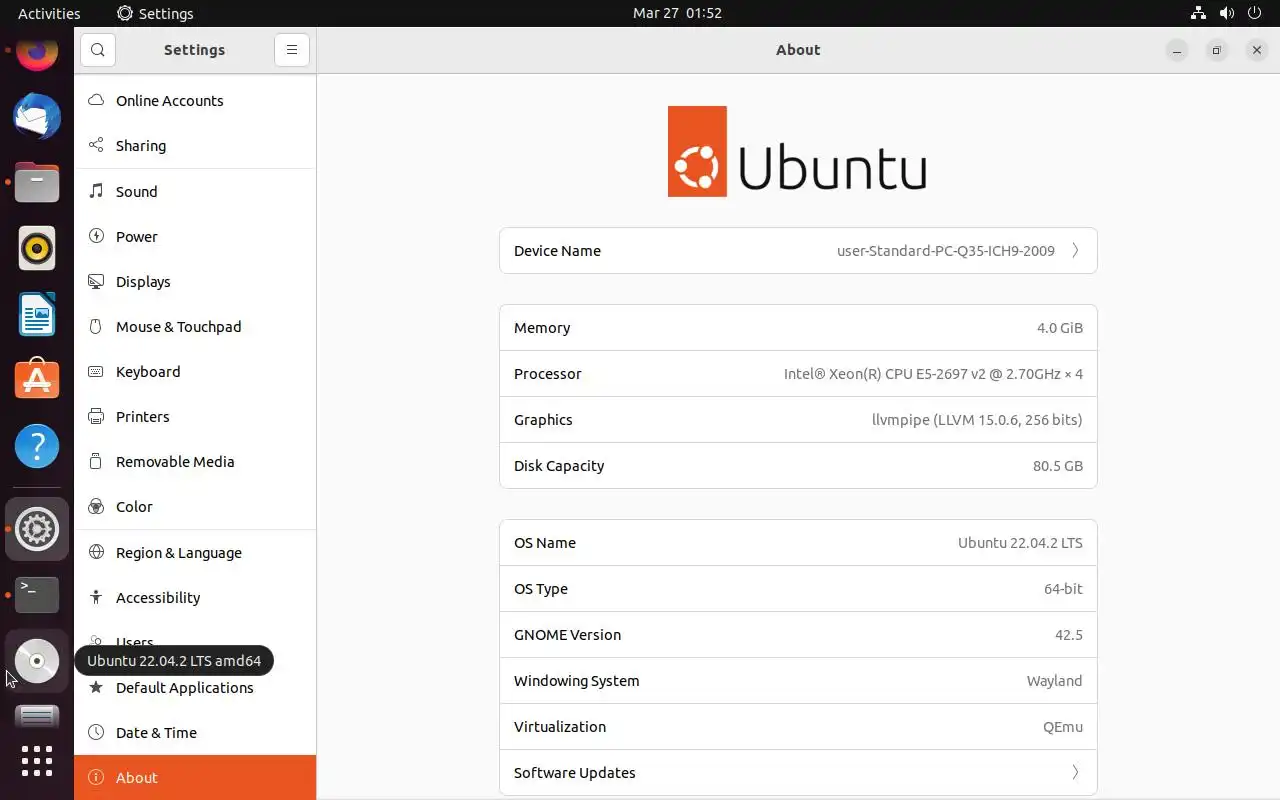Image resolution: width=1280 pixels, height=800 pixels.
Task: Click the Processor value Intel Xeon
Action: (933, 374)
